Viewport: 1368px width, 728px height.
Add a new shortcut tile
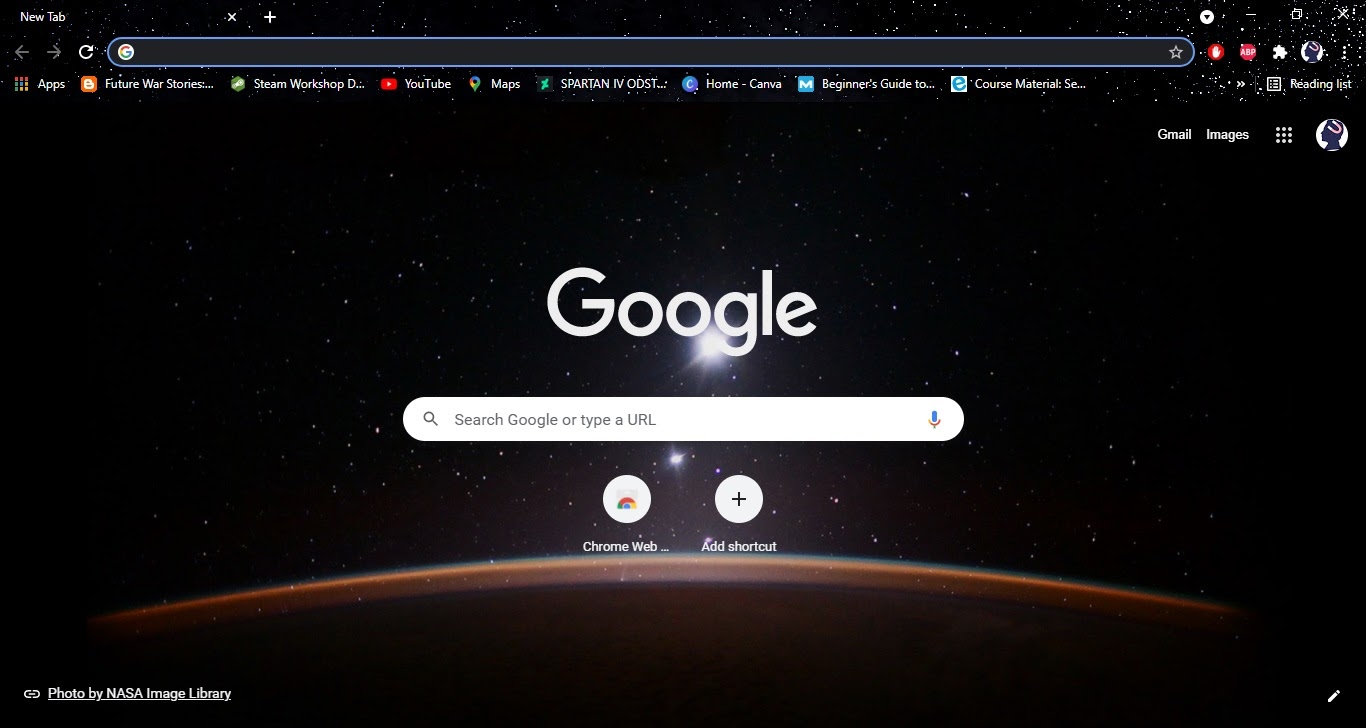[739, 499]
